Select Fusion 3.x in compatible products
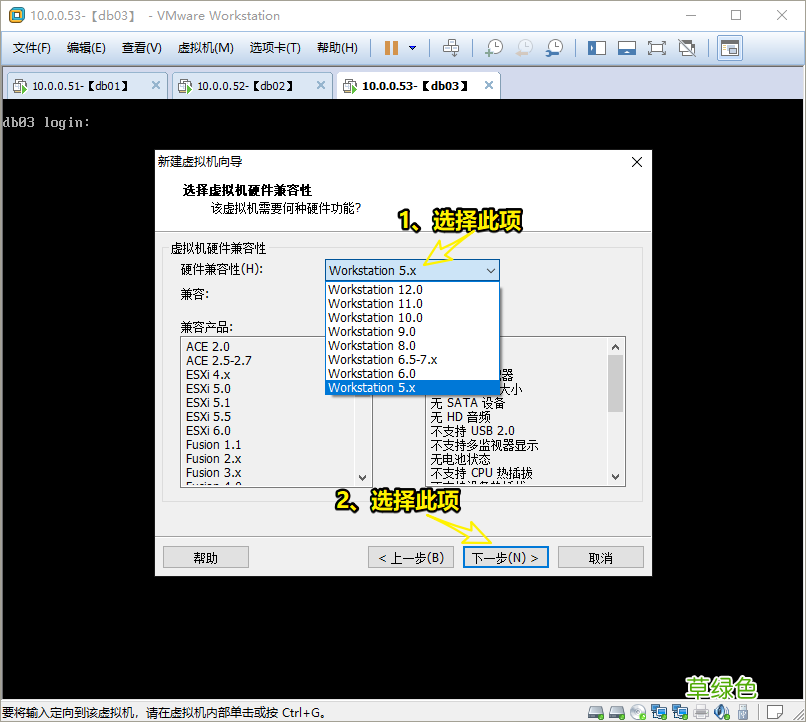The width and height of the screenshot is (806, 722). tap(213, 473)
